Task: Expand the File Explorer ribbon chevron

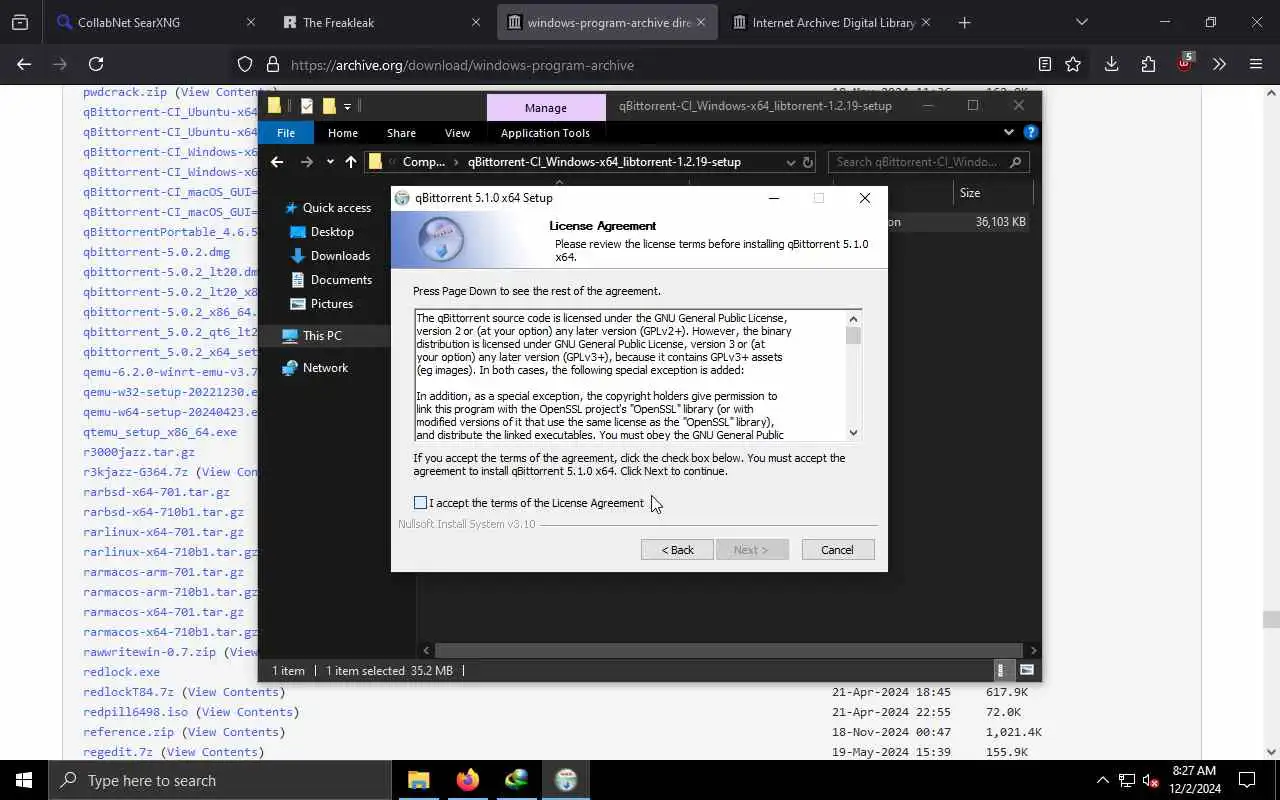Action: point(1008,132)
